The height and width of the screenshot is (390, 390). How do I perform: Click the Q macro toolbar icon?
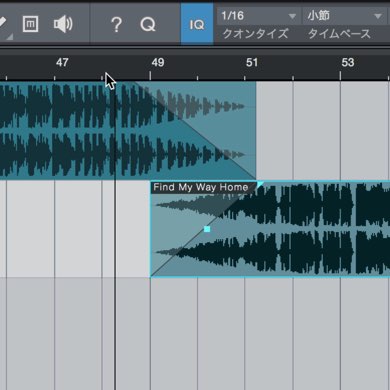click(x=148, y=24)
